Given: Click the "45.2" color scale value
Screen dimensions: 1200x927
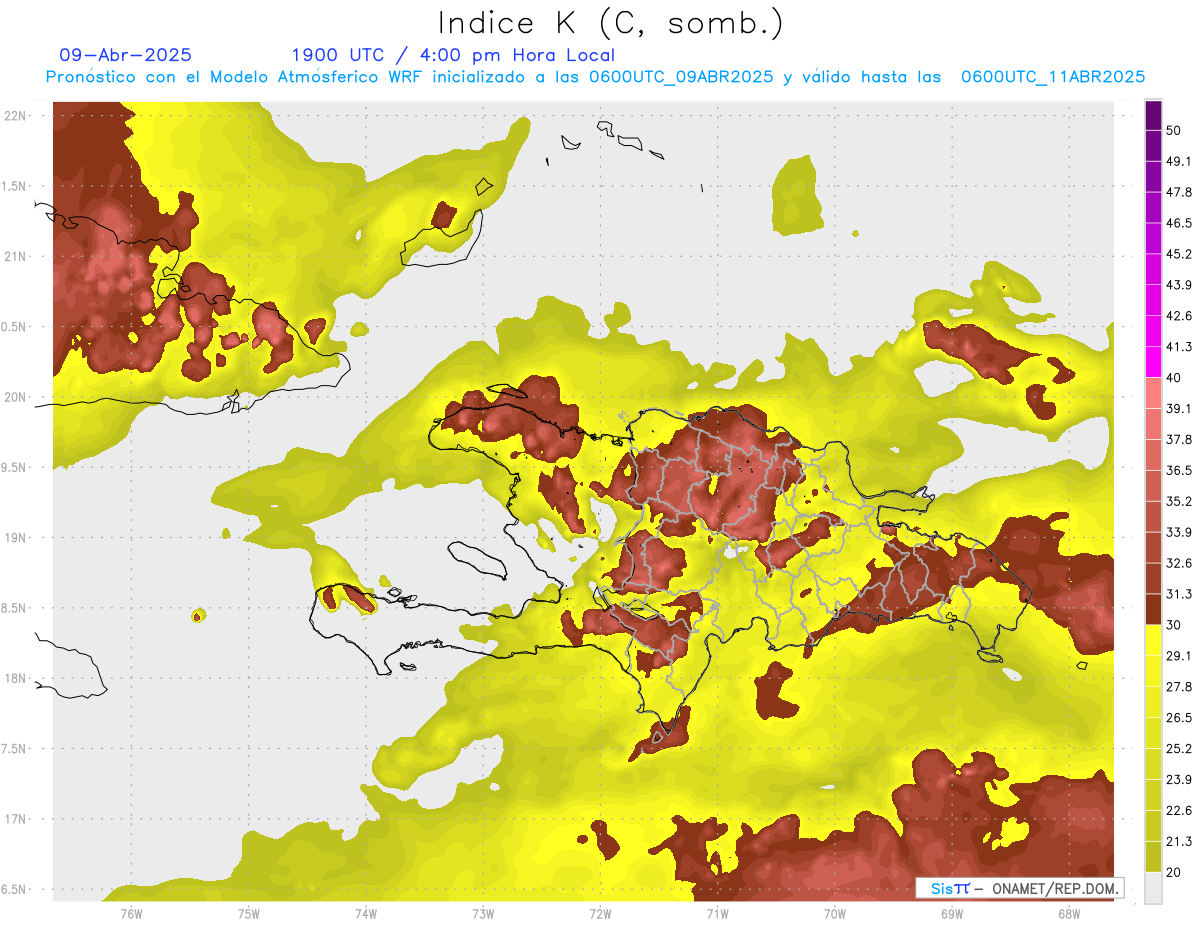Looking at the screenshot, I should (x=1179, y=254).
